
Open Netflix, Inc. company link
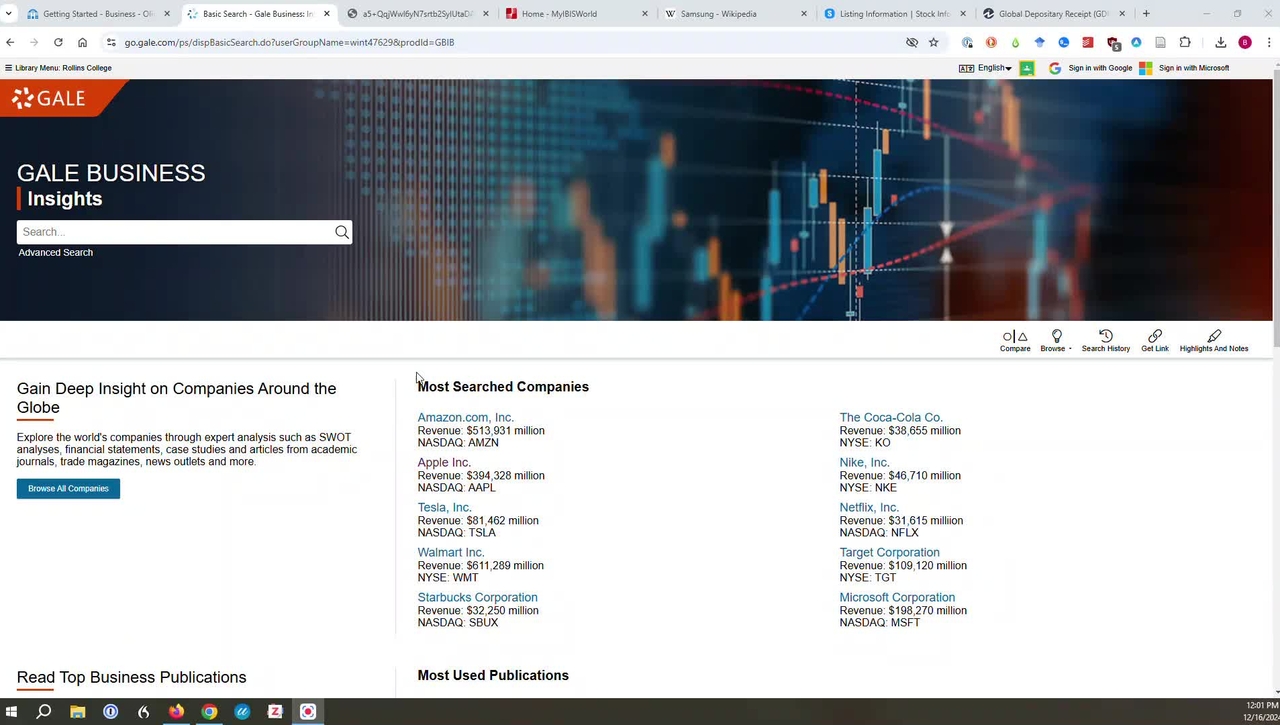click(869, 507)
